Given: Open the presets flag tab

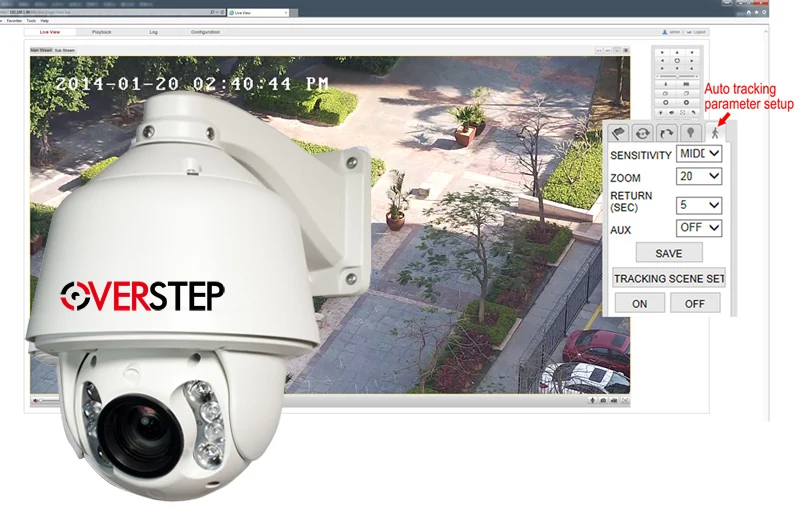Looking at the screenshot, I should click(x=618, y=133).
